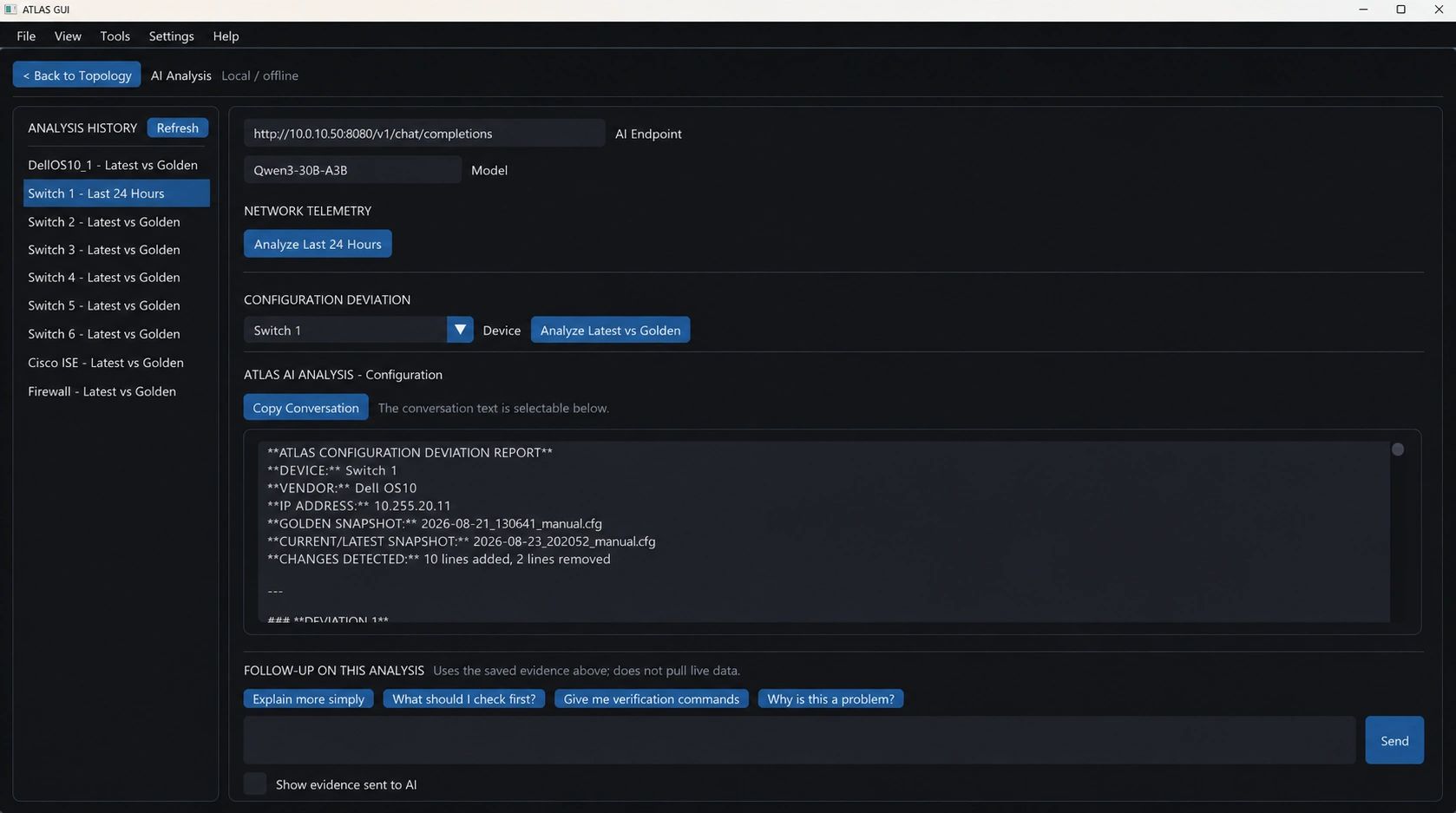This screenshot has height=813, width=1456.
Task: Select DellOS10_1 - Latest vs Golden entry
Action: pyautogui.click(x=116, y=165)
